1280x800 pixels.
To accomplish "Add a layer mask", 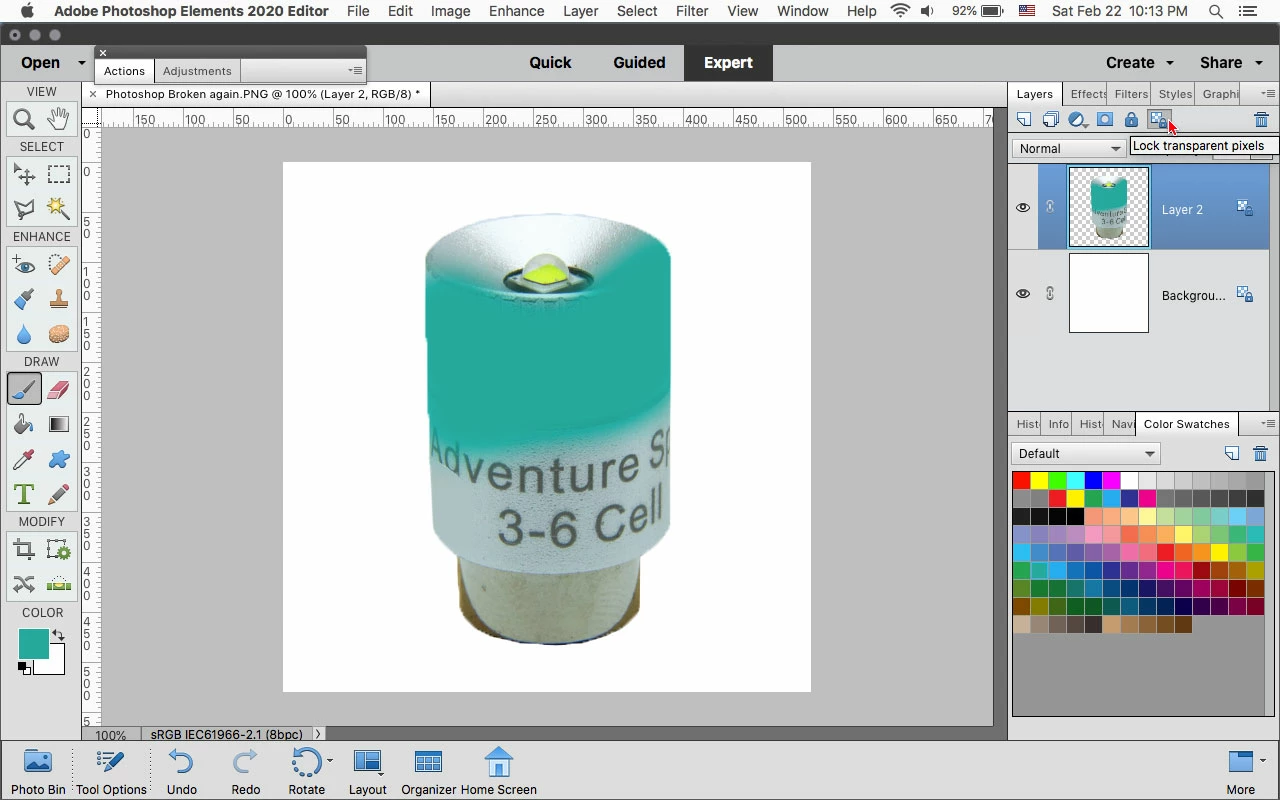I will pyautogui.click(x=1104, y=120).
